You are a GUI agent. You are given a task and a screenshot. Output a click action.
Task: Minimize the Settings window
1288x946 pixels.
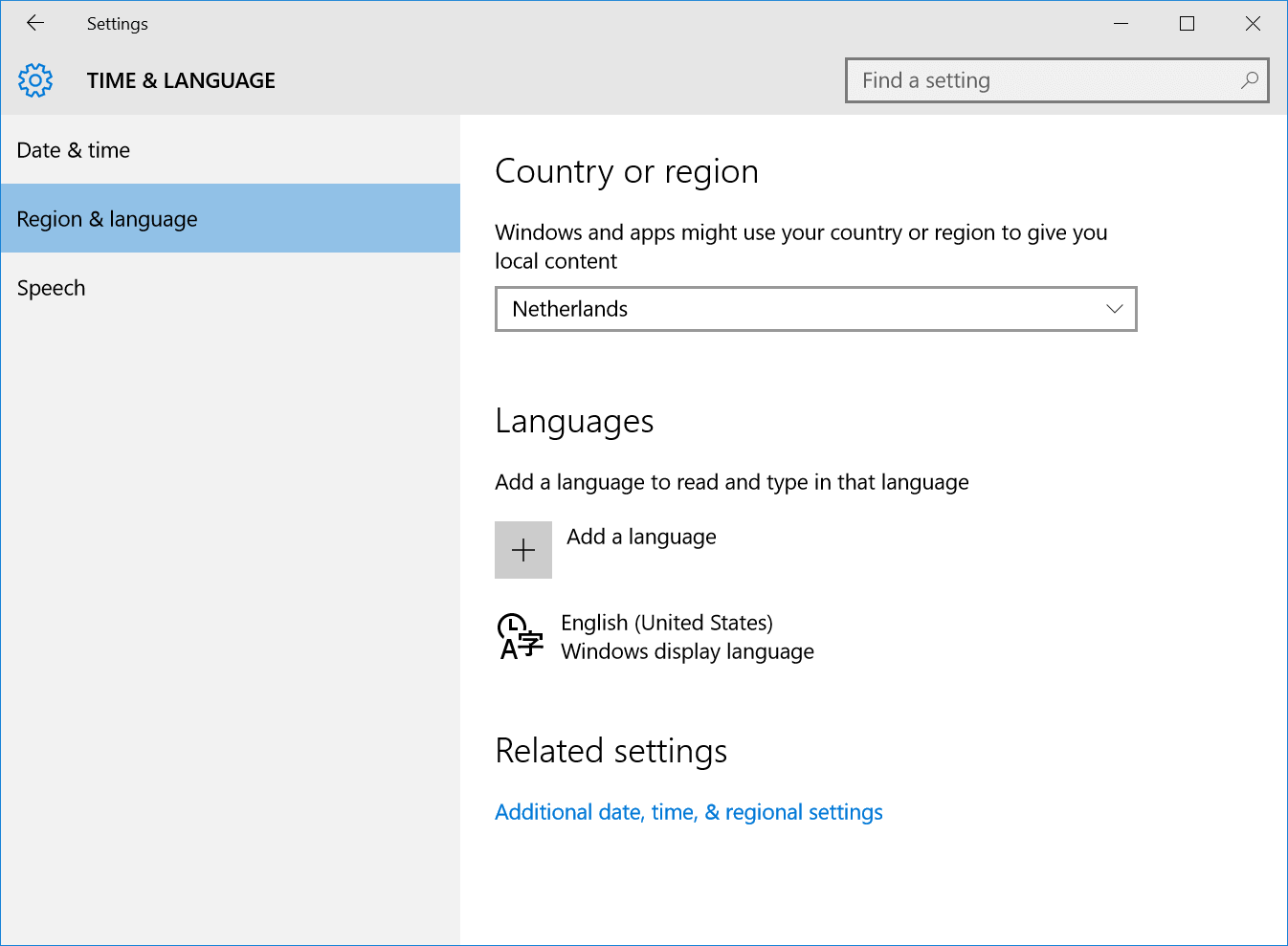(1121, 23)
